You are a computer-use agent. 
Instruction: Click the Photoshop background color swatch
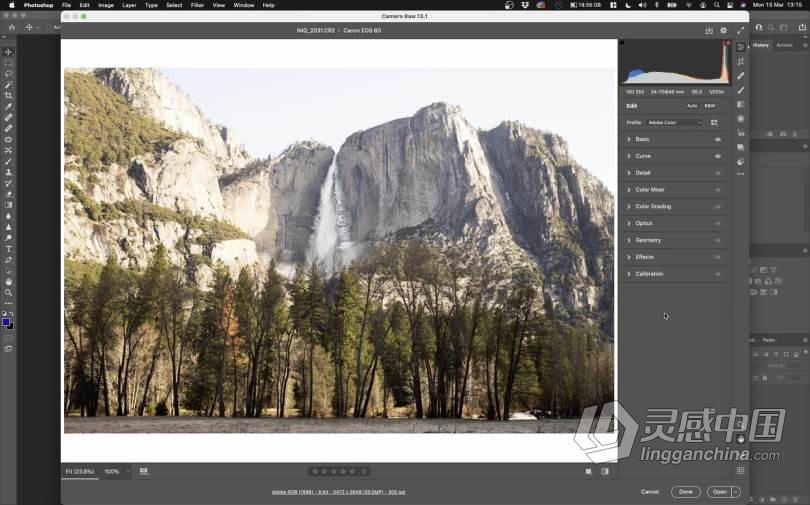(11, 327)
